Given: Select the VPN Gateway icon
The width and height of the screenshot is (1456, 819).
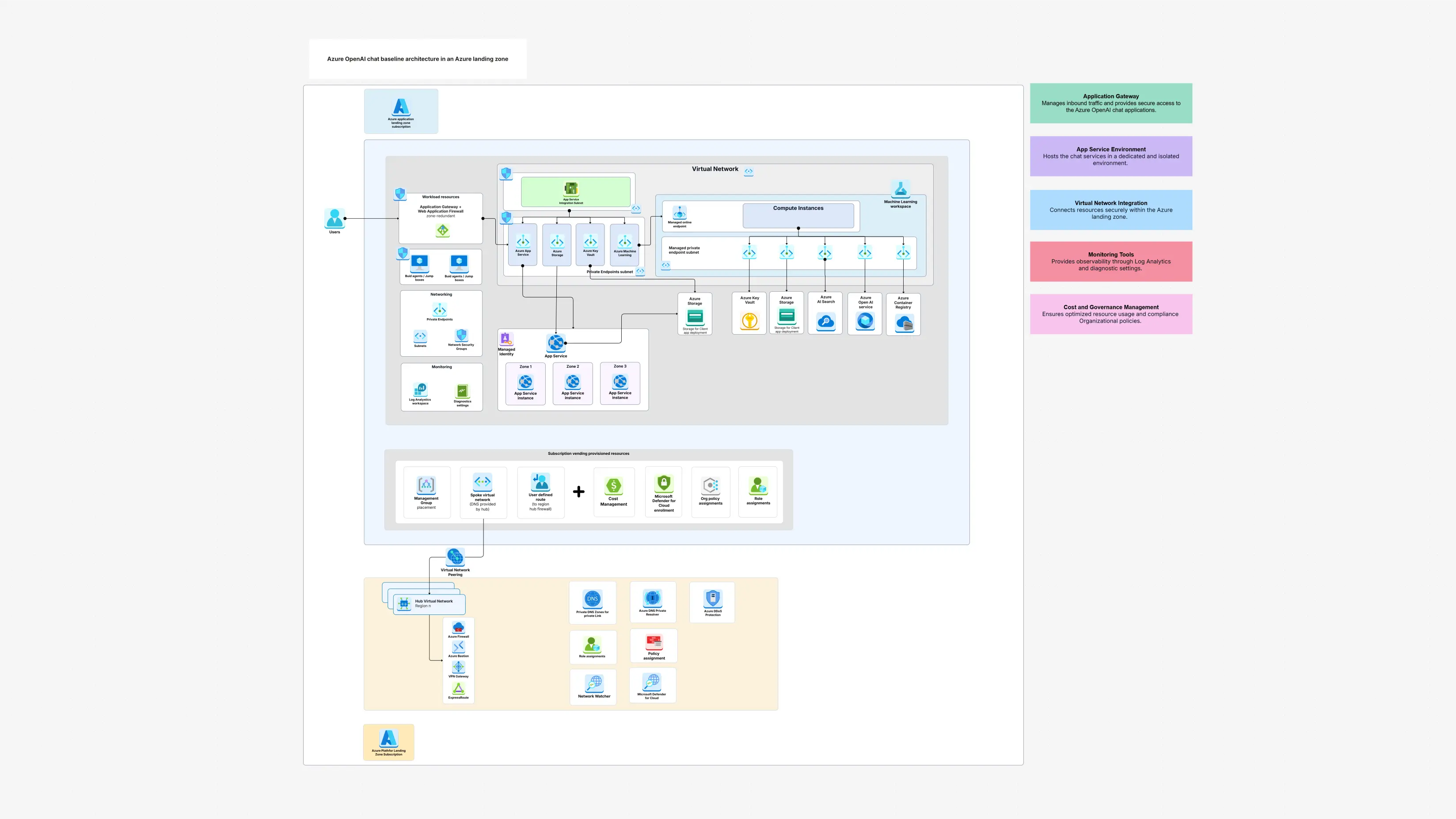Looking at the screenshot, I should click(x=458, y=667).
